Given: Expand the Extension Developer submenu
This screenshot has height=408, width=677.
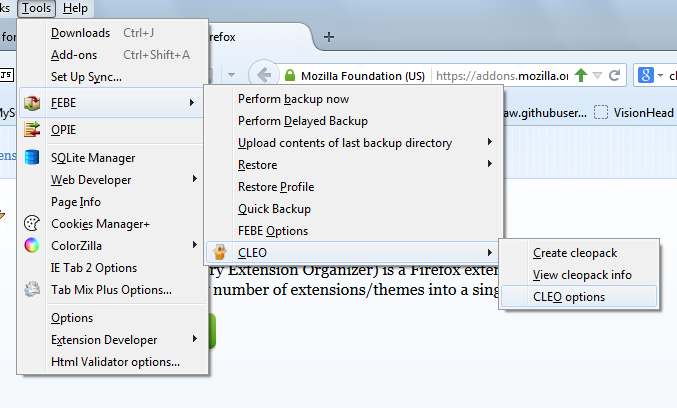Looking at the screenshot, I should coord(112,340).
